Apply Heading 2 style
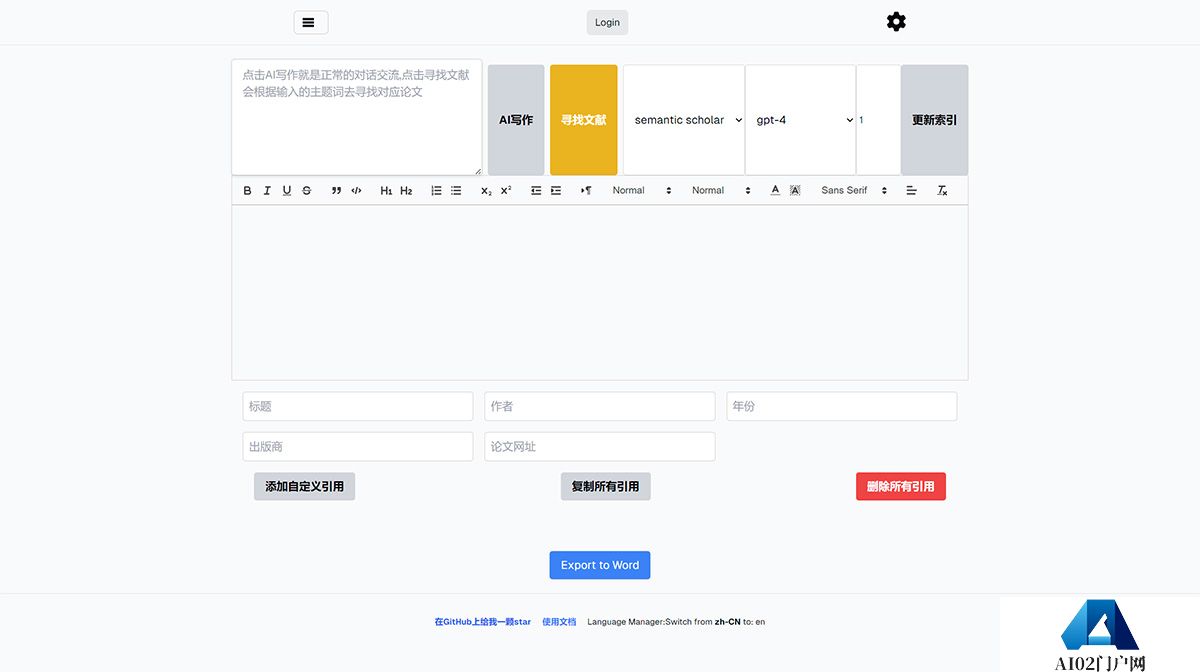This screenshot has width=1200, height=672. pyautogui.click(x=406, y=190)
